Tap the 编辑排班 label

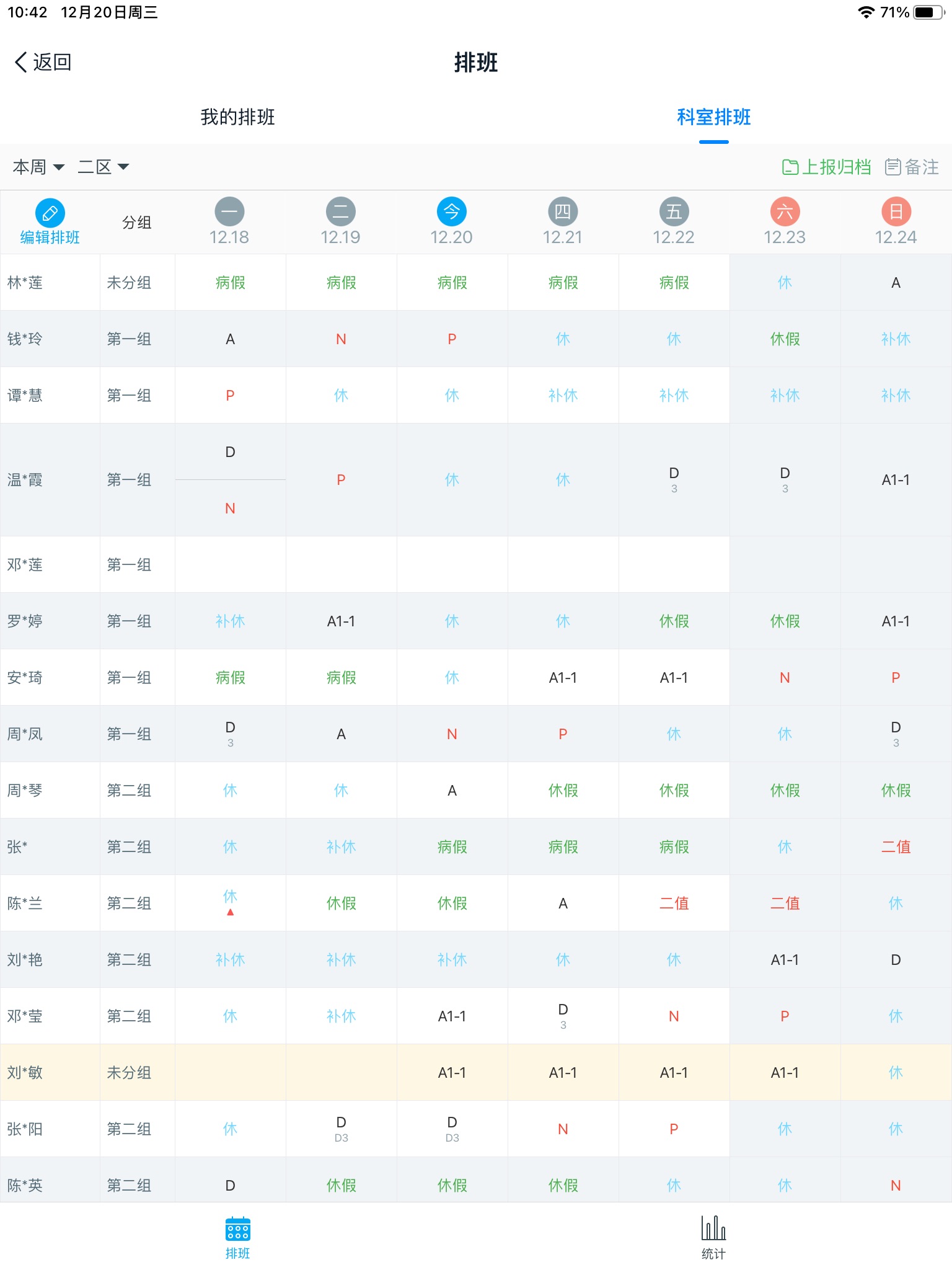[50, 238]
